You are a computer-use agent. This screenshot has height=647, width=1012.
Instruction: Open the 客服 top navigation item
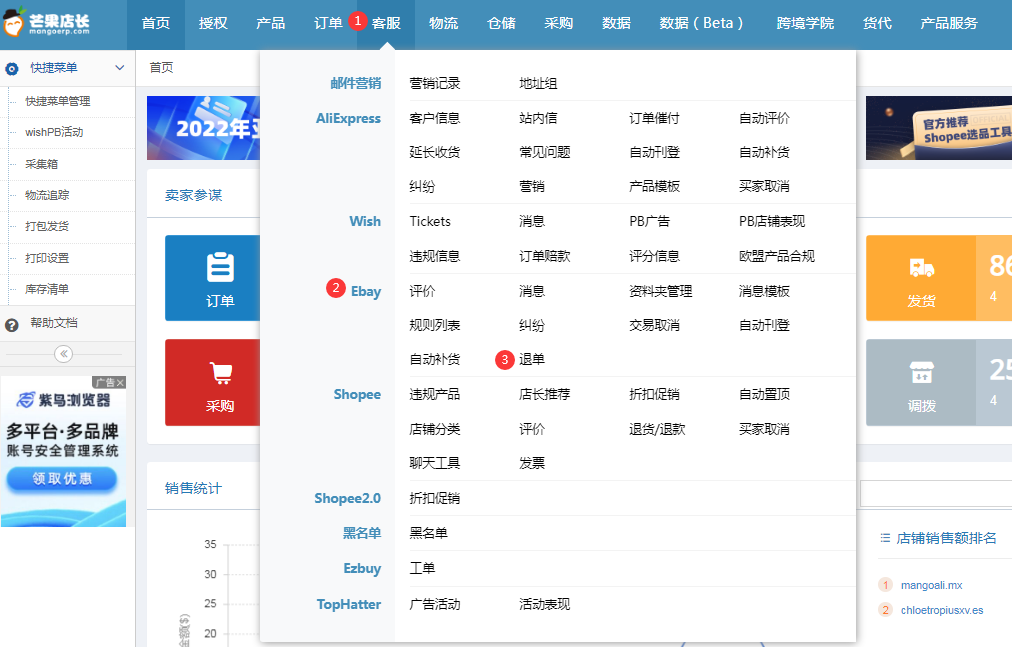click(386, 24)
